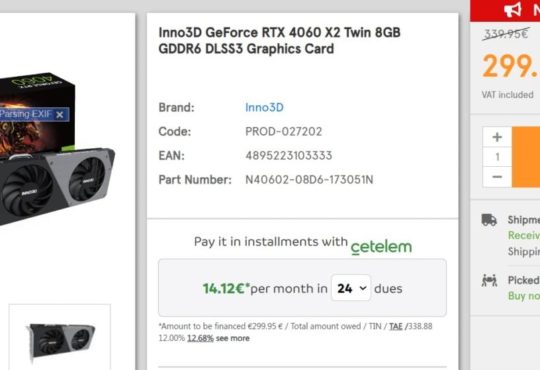Click the see more financing link
This screenshot has height=370, width=540.
(232, 338)
